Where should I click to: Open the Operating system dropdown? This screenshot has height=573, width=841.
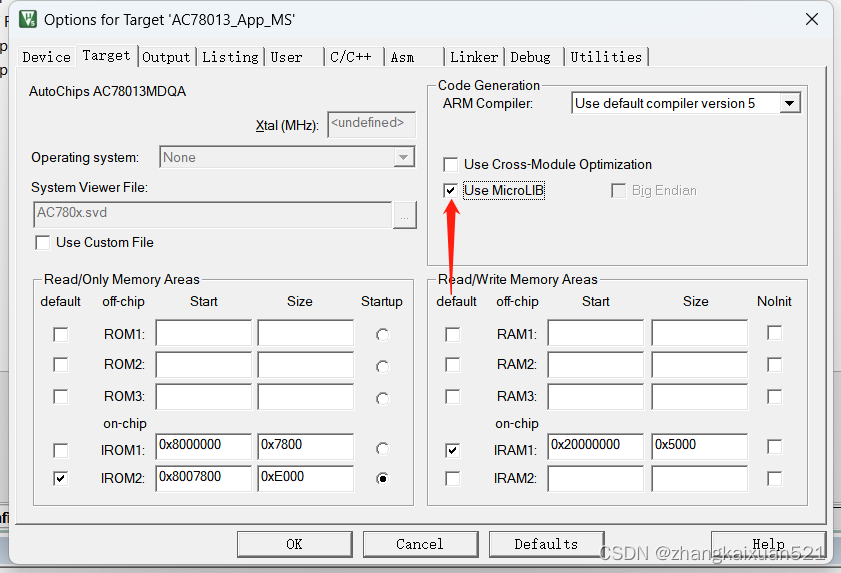[403, 157]
